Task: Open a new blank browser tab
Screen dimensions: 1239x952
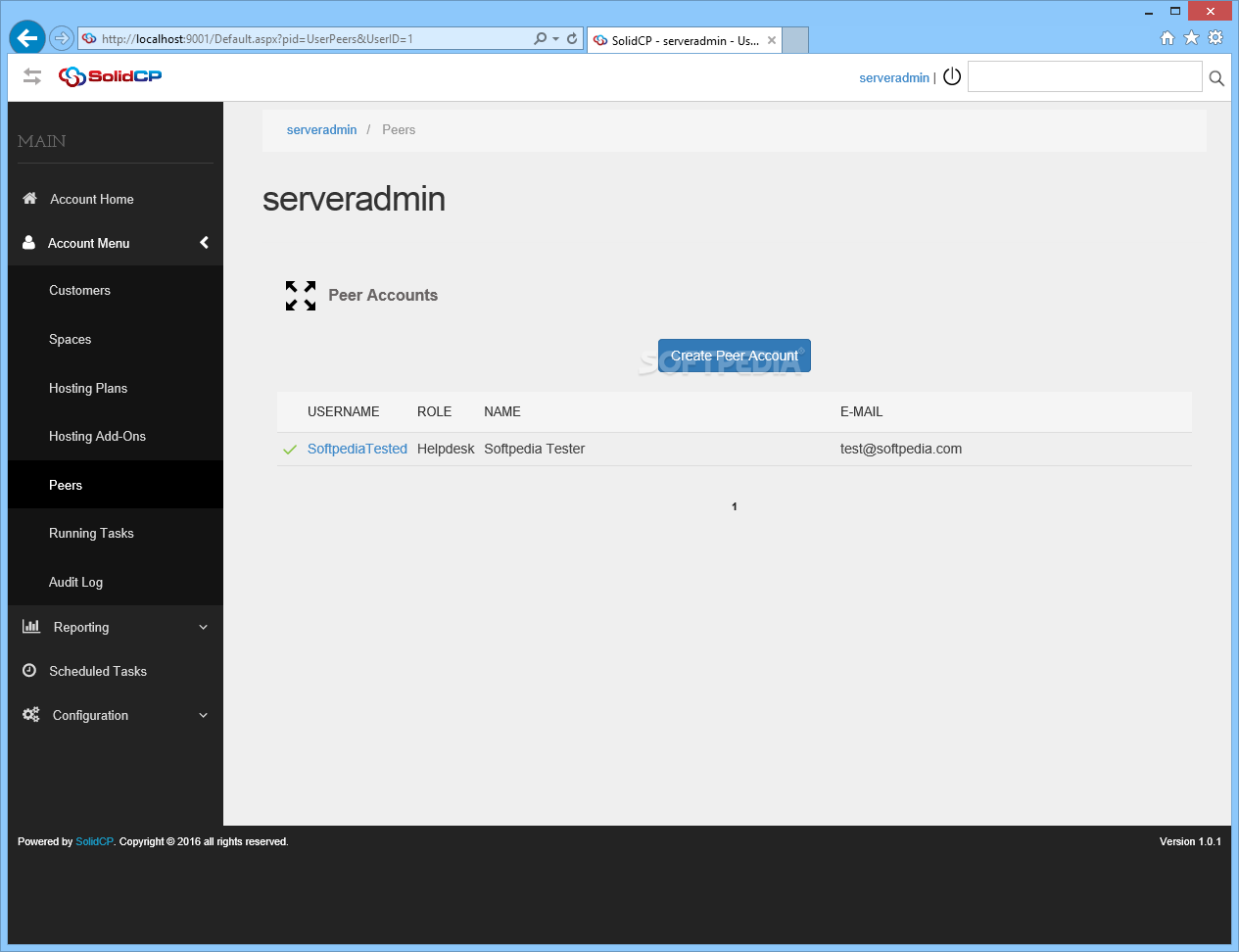Action: (795, 40)
